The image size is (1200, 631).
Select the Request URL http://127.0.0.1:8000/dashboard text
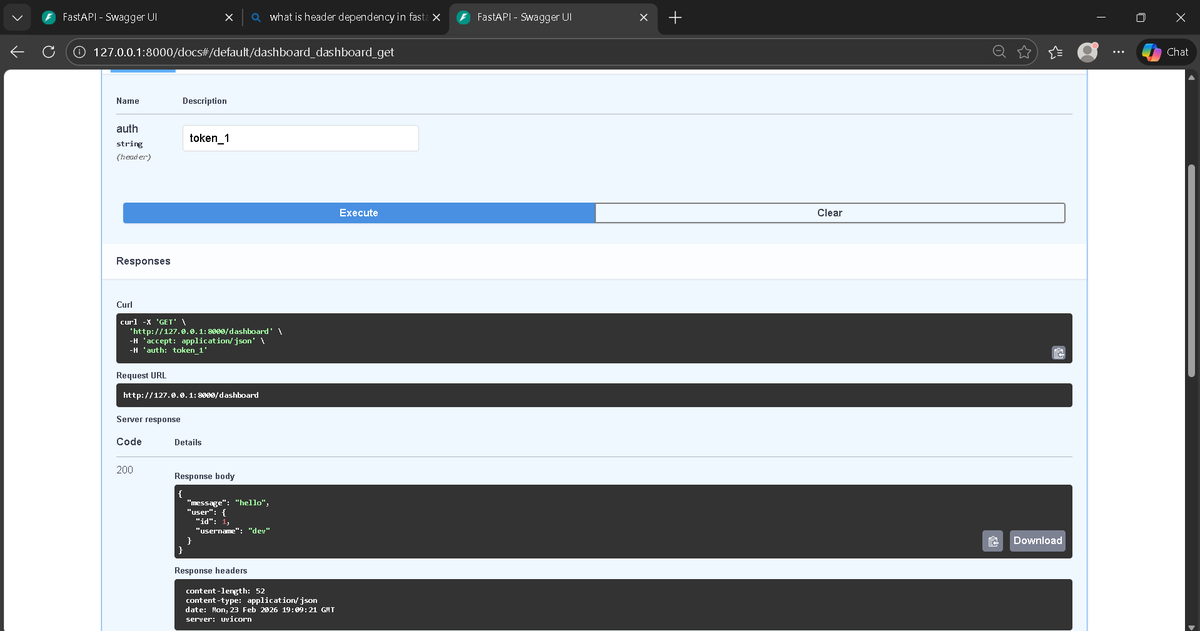[x=191, y=395]
